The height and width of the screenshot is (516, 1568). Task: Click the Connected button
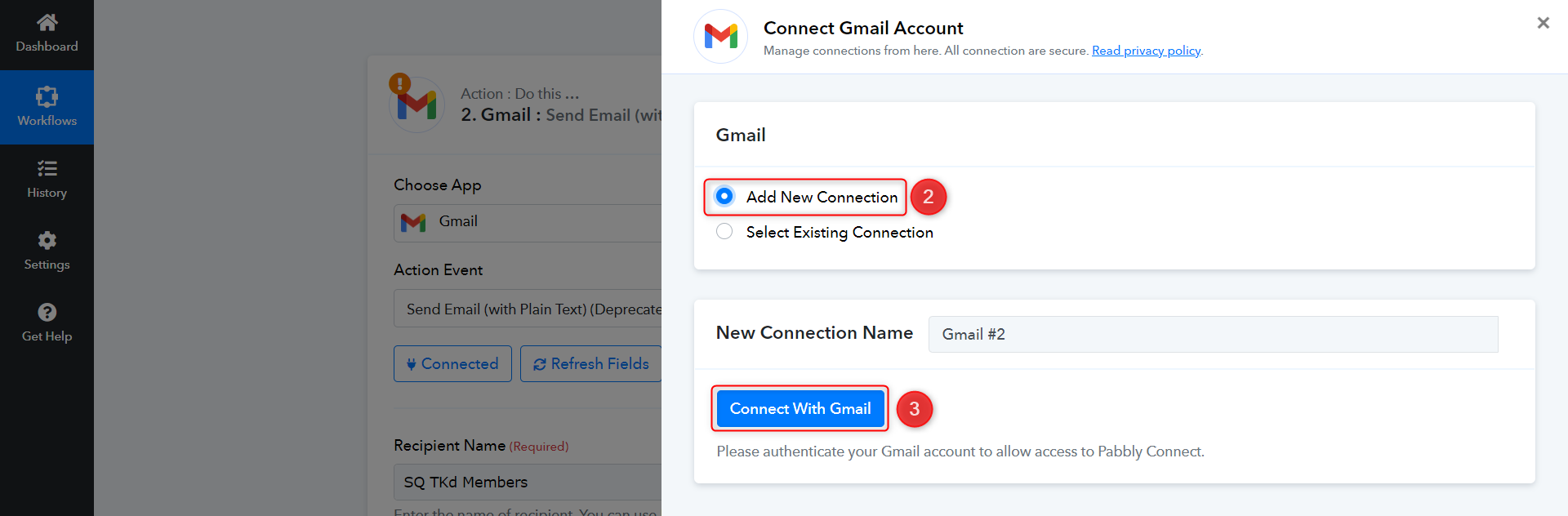tap(452, 363)
